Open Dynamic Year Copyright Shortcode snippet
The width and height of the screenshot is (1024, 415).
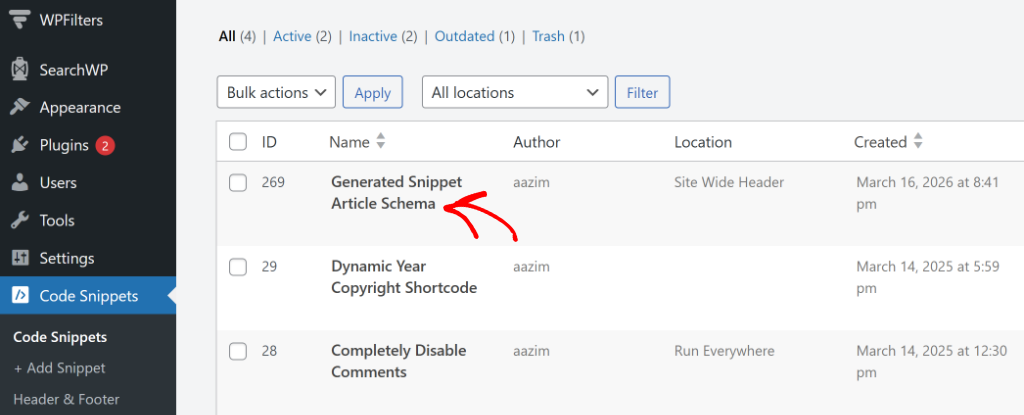tap(404, 277)
